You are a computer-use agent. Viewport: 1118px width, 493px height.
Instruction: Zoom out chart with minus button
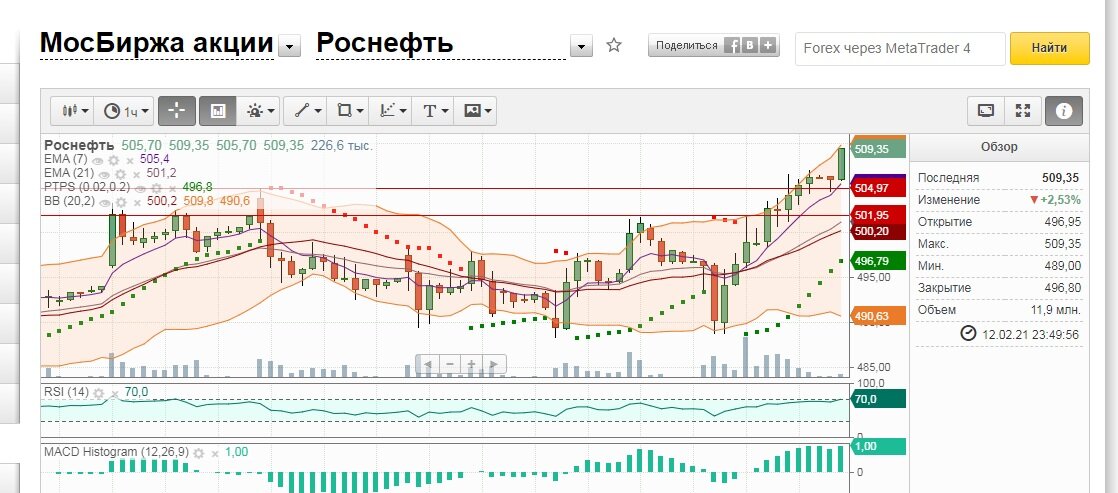(x=450, y=364)
